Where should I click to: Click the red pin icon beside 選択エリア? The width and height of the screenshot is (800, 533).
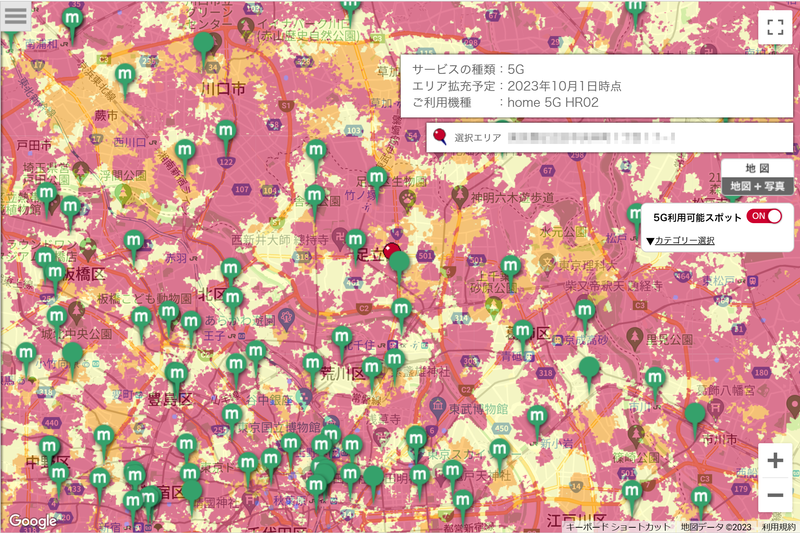439,136
